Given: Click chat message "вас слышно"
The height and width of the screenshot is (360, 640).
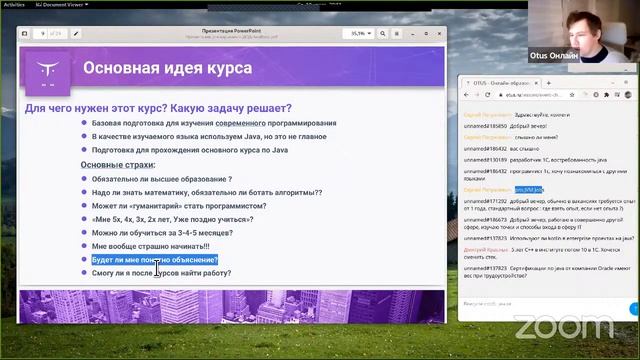Looking at the screenshot, I should point(524,149).
